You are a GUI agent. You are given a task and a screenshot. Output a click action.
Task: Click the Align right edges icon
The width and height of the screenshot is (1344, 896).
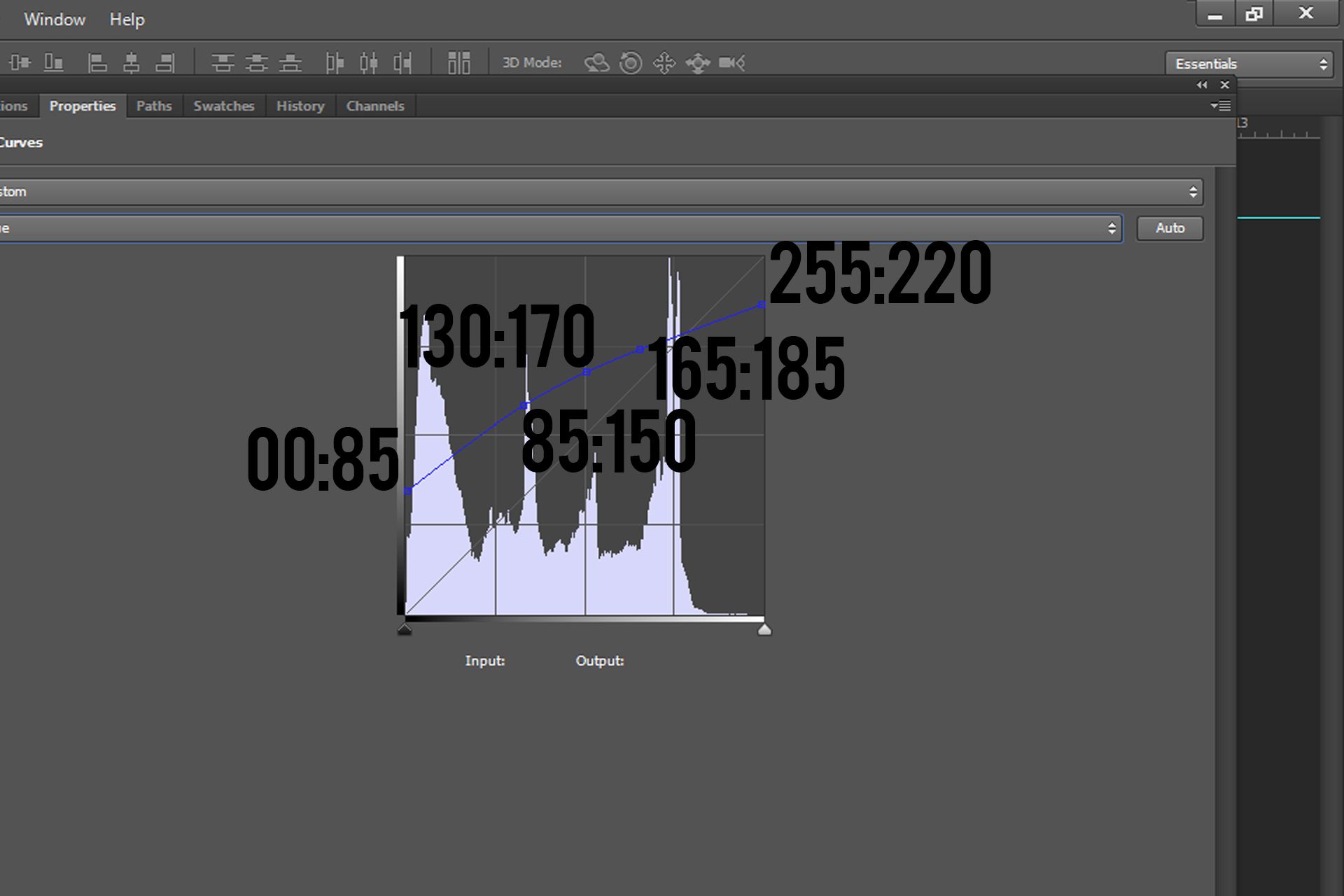pos(165,63)
